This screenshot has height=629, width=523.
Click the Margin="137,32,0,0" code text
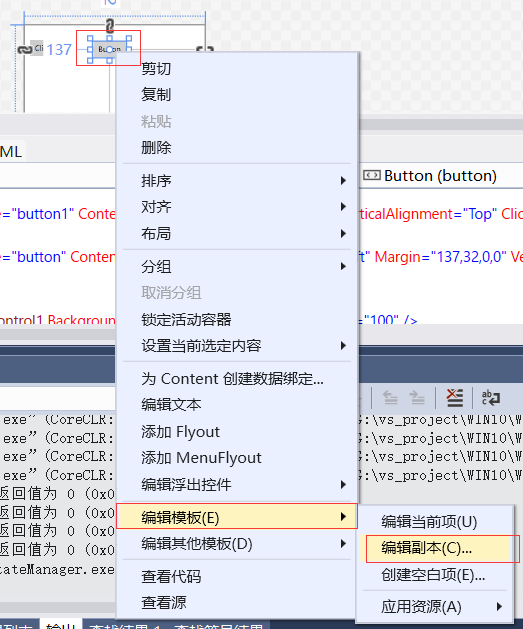pyautogui.click(x=440, y=257)
